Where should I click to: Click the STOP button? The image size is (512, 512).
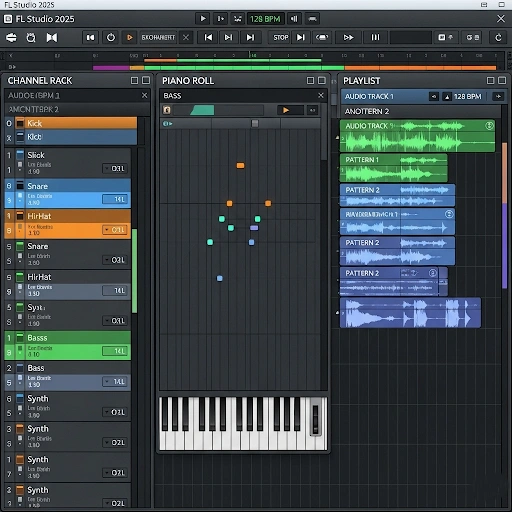(281, 37)
